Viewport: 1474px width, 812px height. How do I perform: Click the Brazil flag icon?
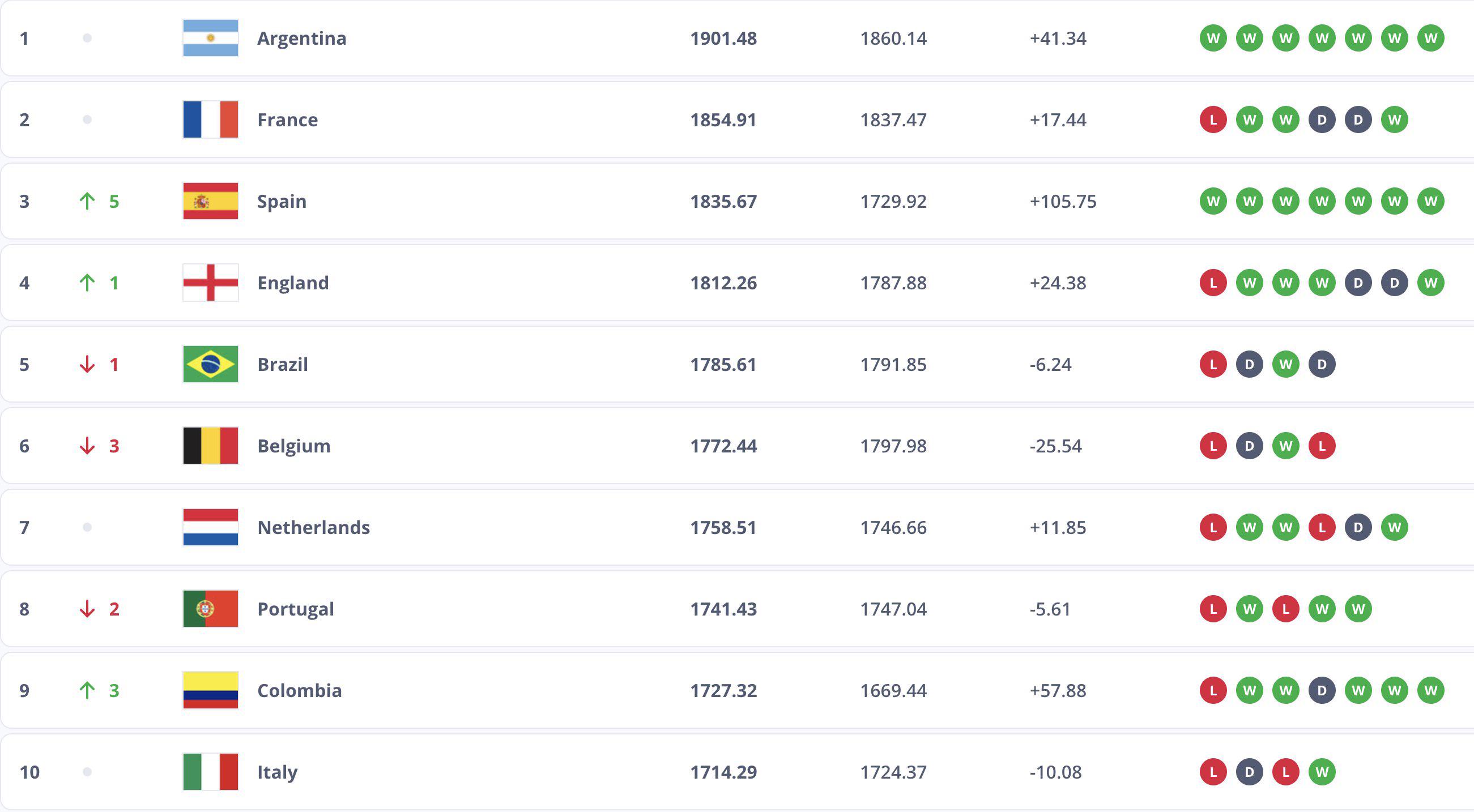[x=211, y=364]
